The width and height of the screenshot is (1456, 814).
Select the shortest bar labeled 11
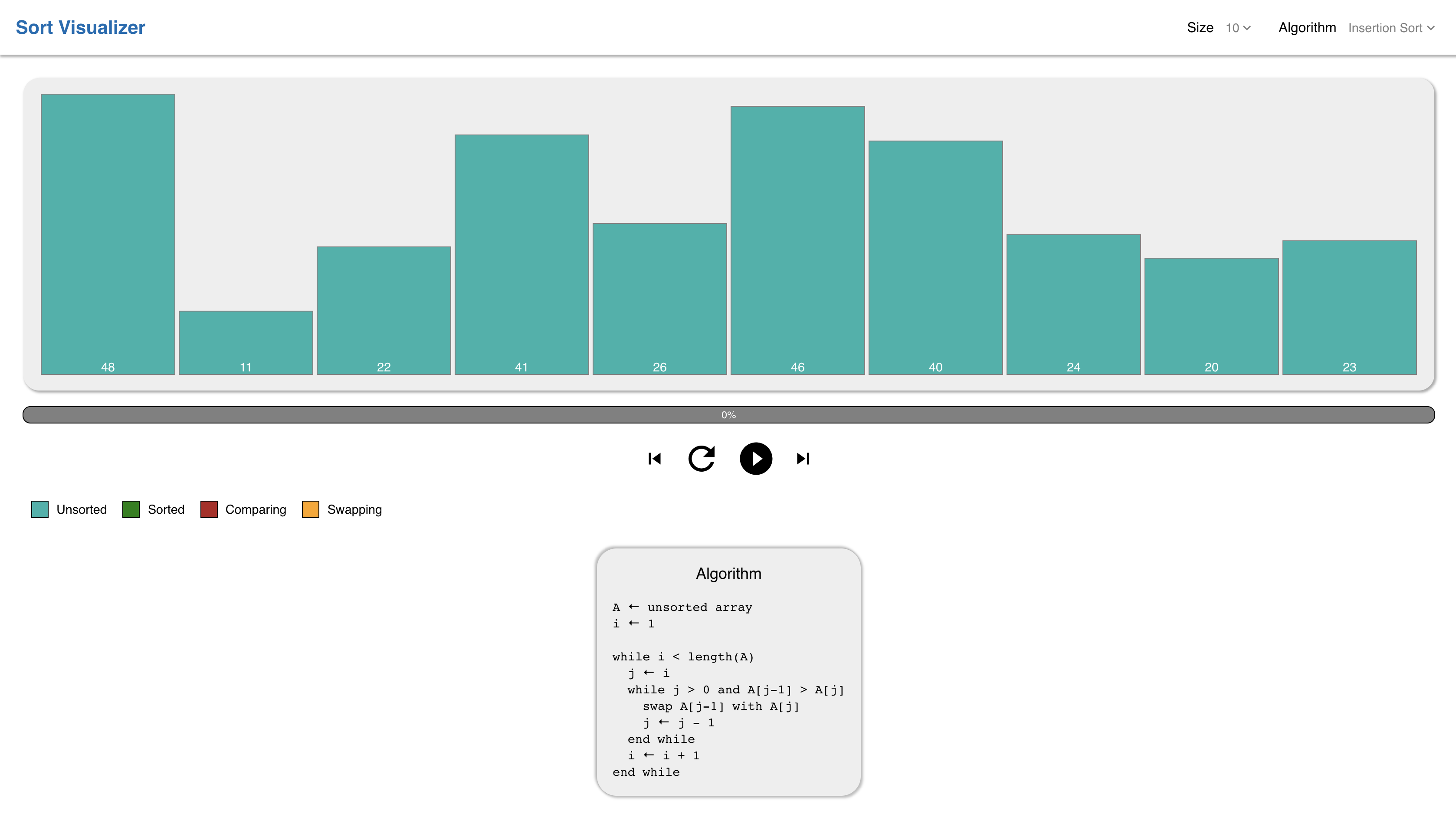[245, 342]
